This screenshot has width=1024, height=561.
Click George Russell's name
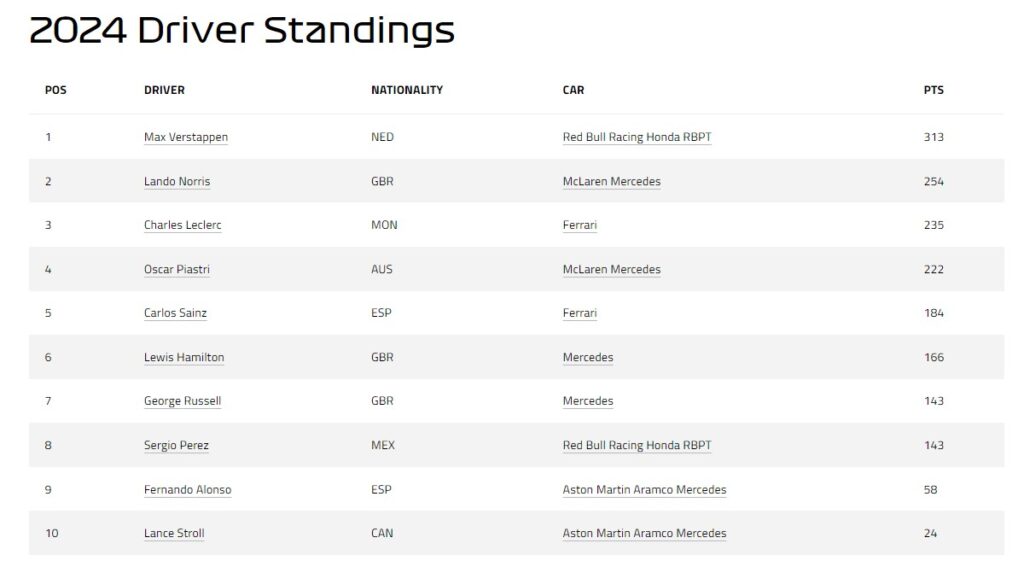(182, 401)
